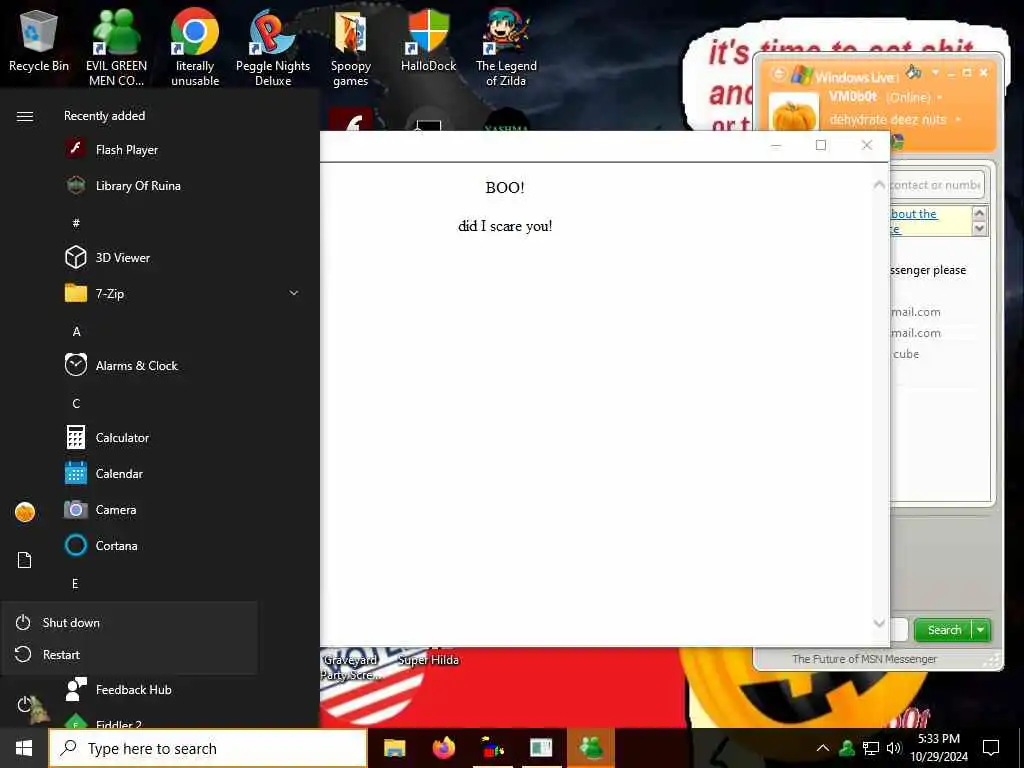1024x768 pixels.
Task: Click the # section header in Start
Action: 76,223
